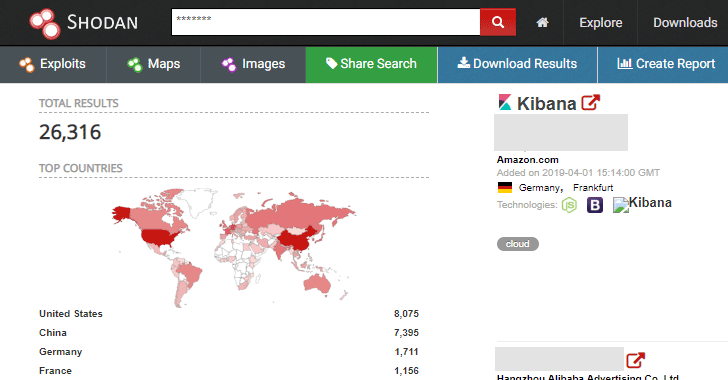Screen dimensions: 728x380
Task: Switch to the Exploits tab
Action: click(53, 64)
